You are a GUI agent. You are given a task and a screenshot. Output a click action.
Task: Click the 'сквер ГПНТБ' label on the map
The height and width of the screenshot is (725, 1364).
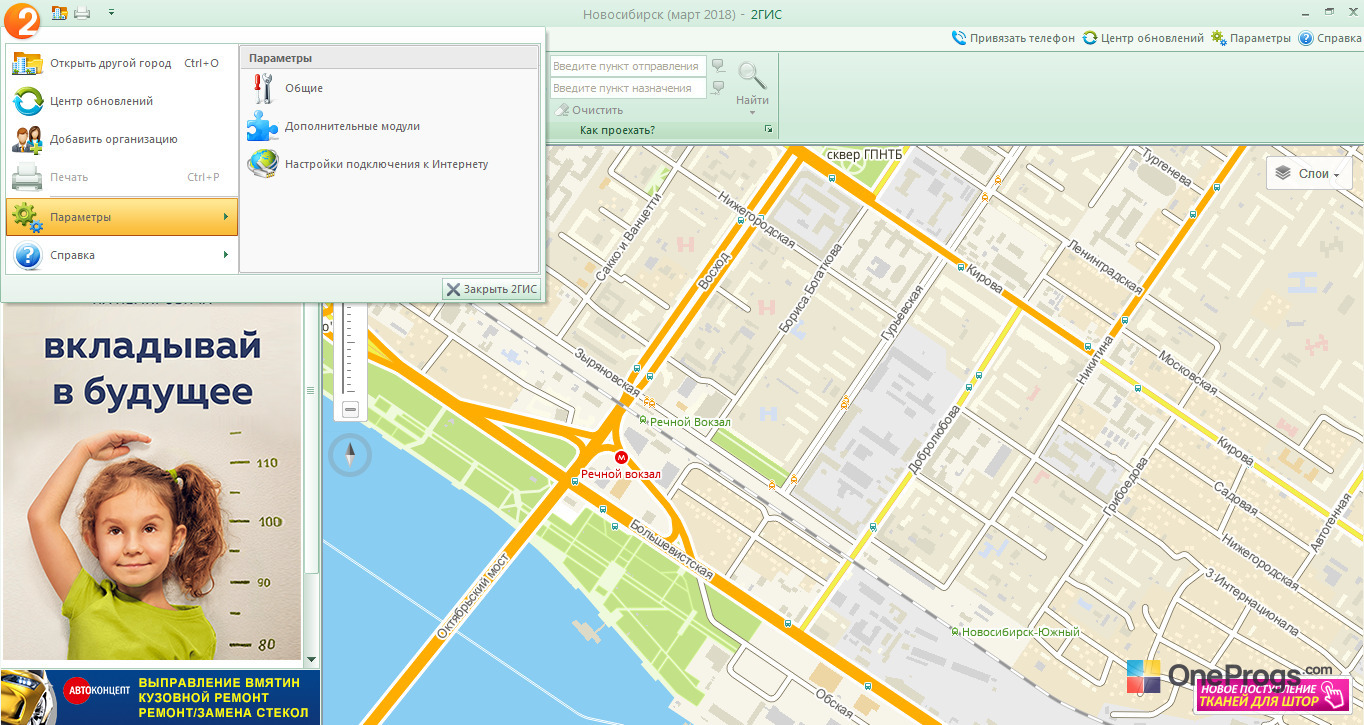pos(865,154)
